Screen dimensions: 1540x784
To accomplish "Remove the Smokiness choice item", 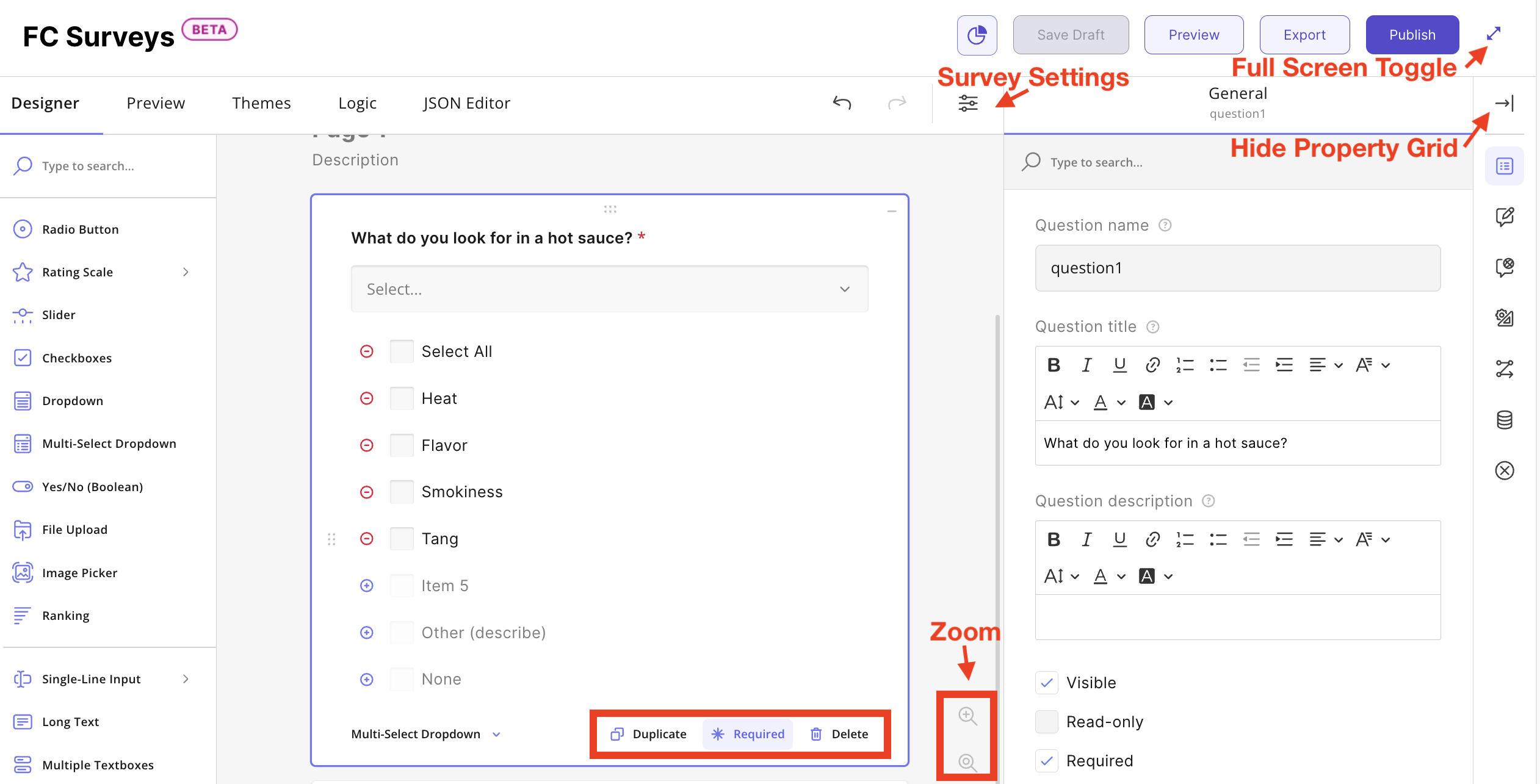I will click(366, 492).
